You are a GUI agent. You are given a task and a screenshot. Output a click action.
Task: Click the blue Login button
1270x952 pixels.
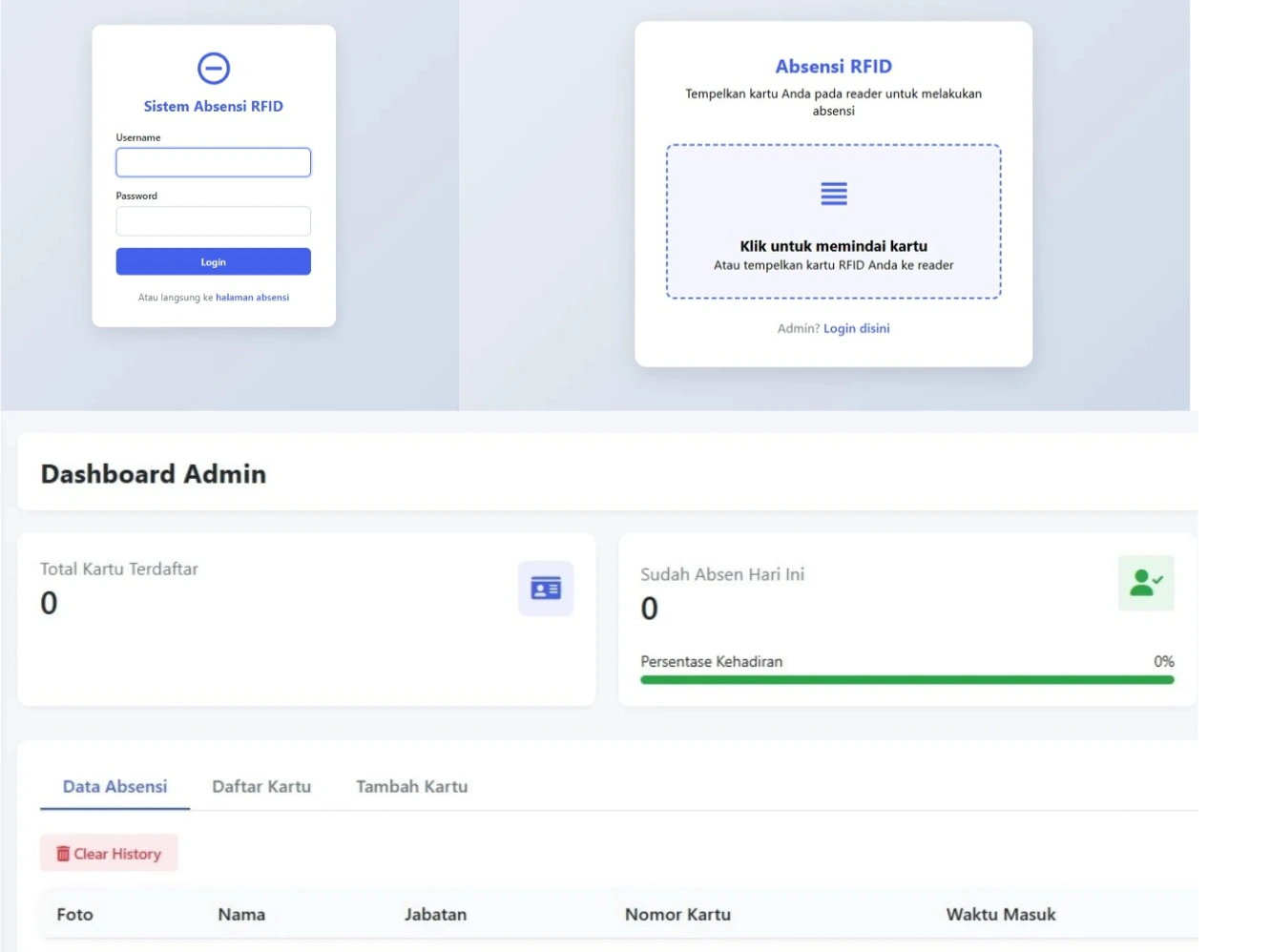point(214,261)
